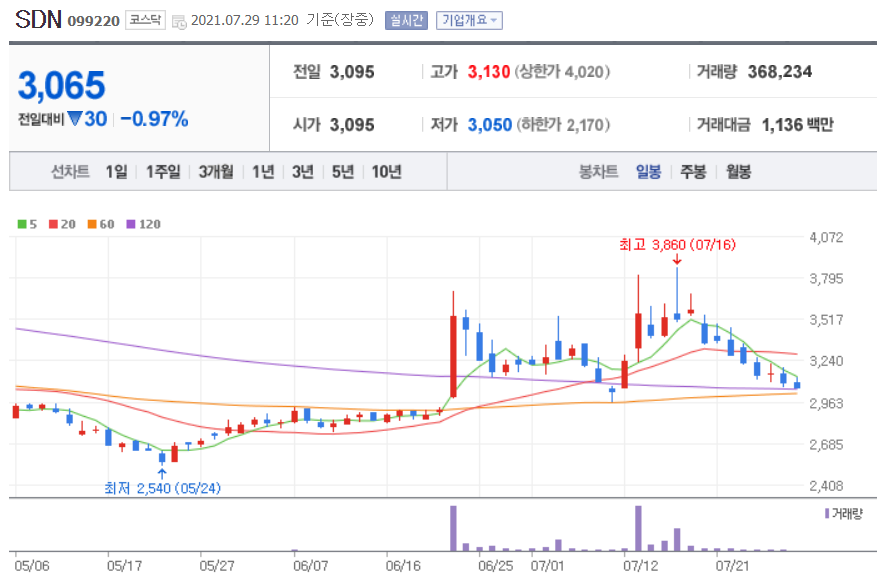Click the stock code 099220
Viewport: 877px width, 583px height.
93,21
